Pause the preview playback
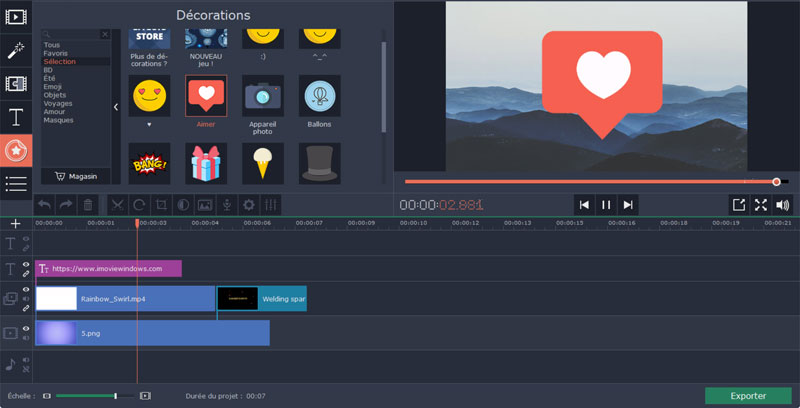Image resolution: width=800 pixels, height=408 pixels. [x=606, y=205]
